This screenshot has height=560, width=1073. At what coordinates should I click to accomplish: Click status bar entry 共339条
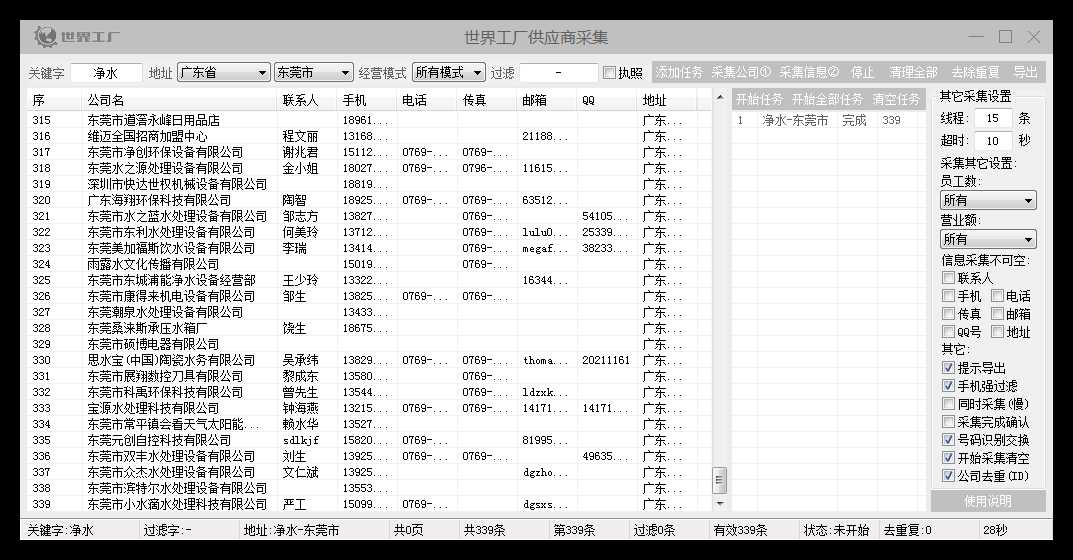coord(484,530)
